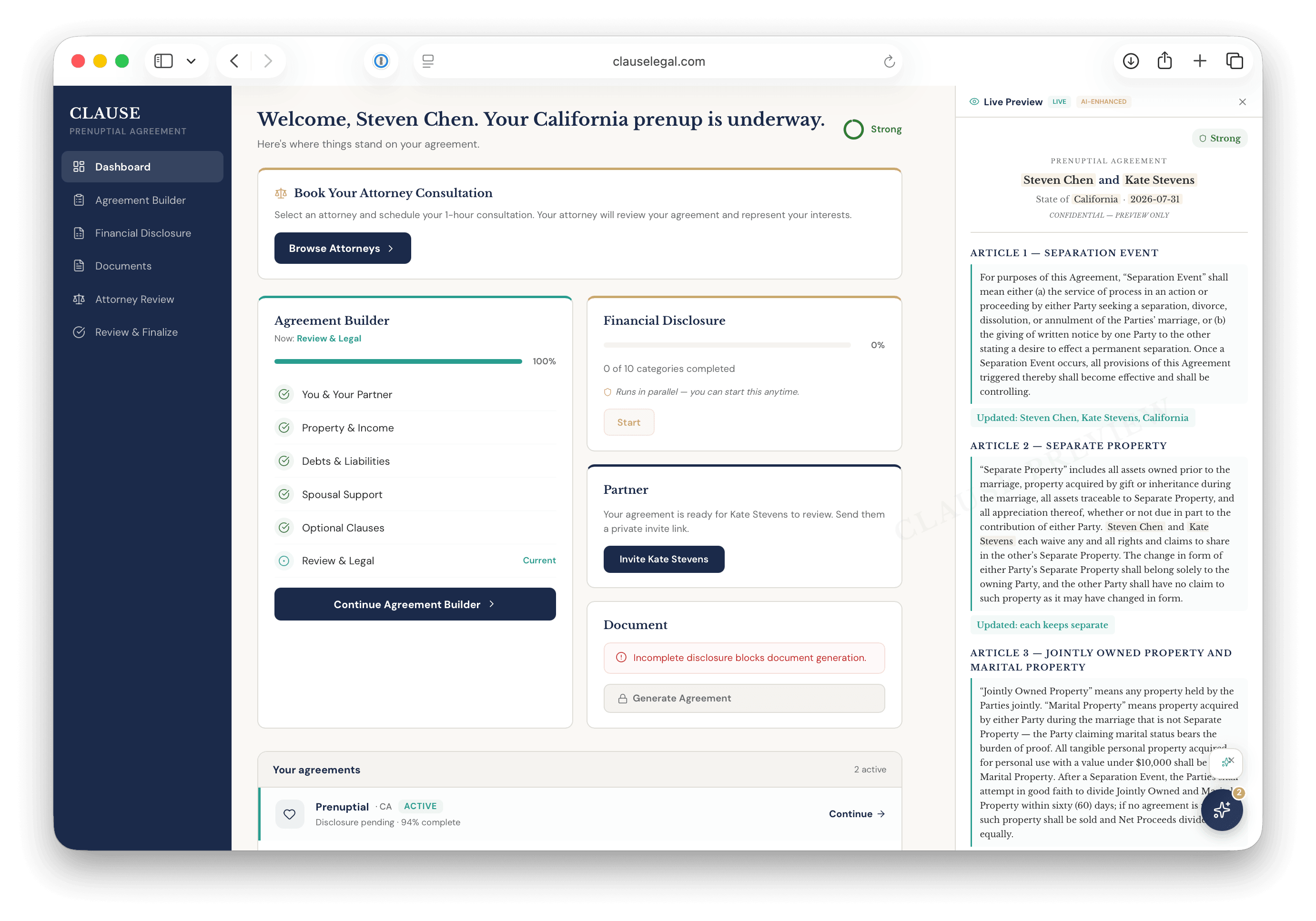This screenshot has width=1316, height=921.
Task: Click the Review & Legal current step icon
Action: tap(284, 560)
